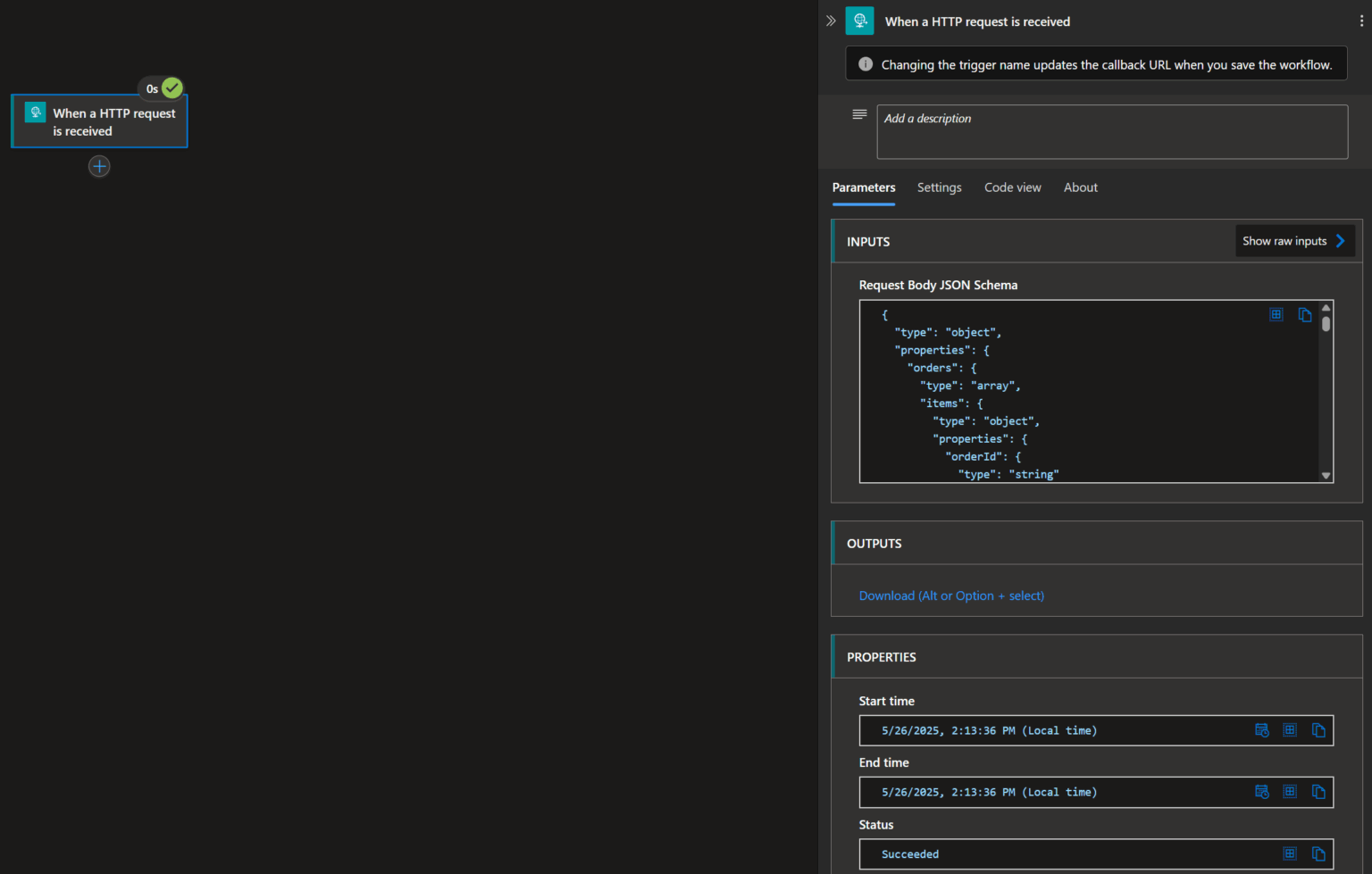Click the Show raw inputs button

click(x=1284, y=240)
